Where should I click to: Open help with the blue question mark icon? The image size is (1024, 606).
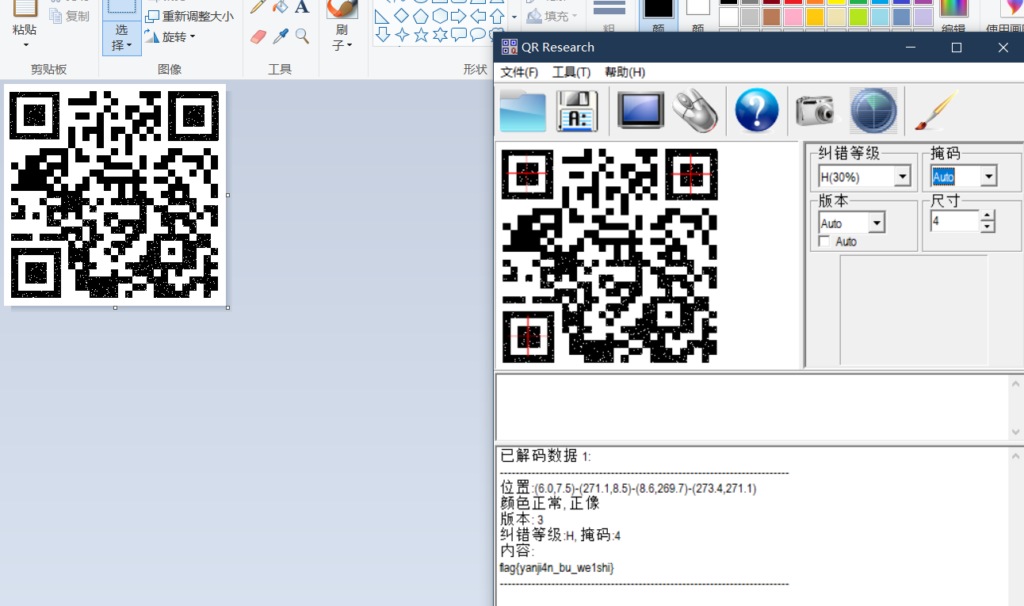pyautogui.click(x=756, y=111)
